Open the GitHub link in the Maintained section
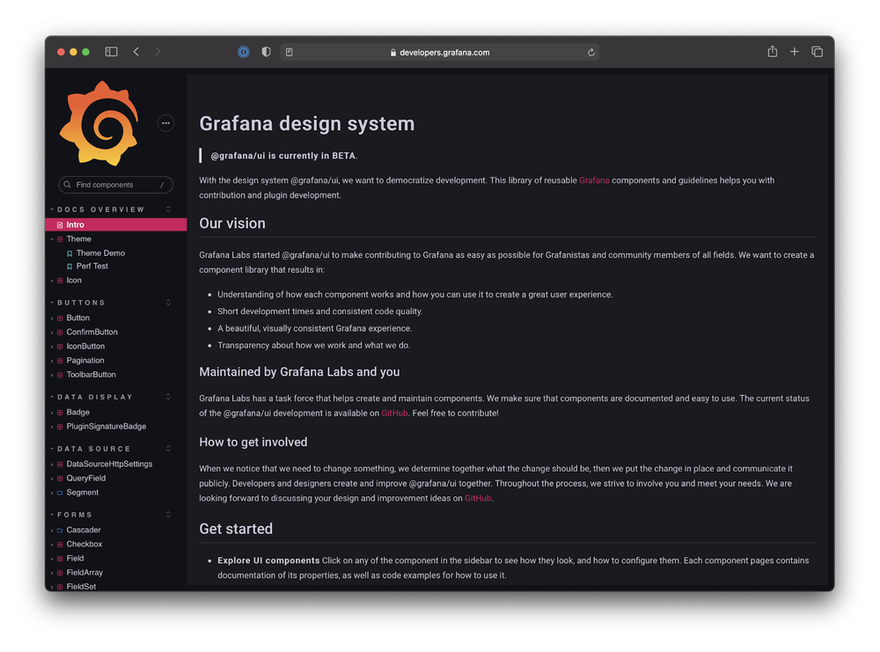 (x=395, y=413)
